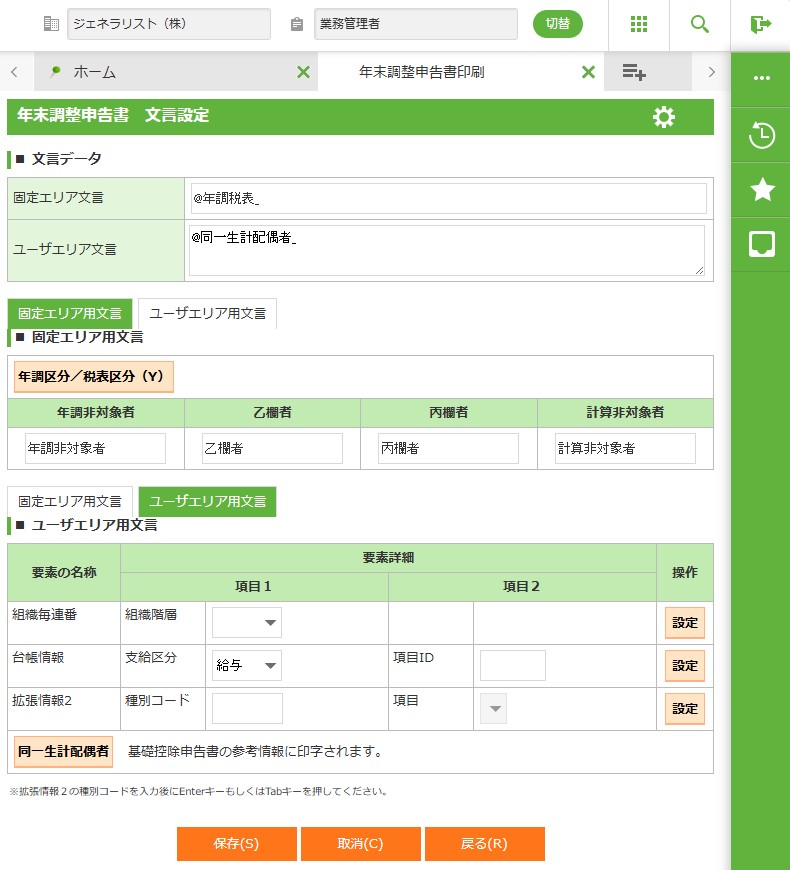Click the add new tab icon
Viewport: 790px width, 870px height.
[634, 72]
